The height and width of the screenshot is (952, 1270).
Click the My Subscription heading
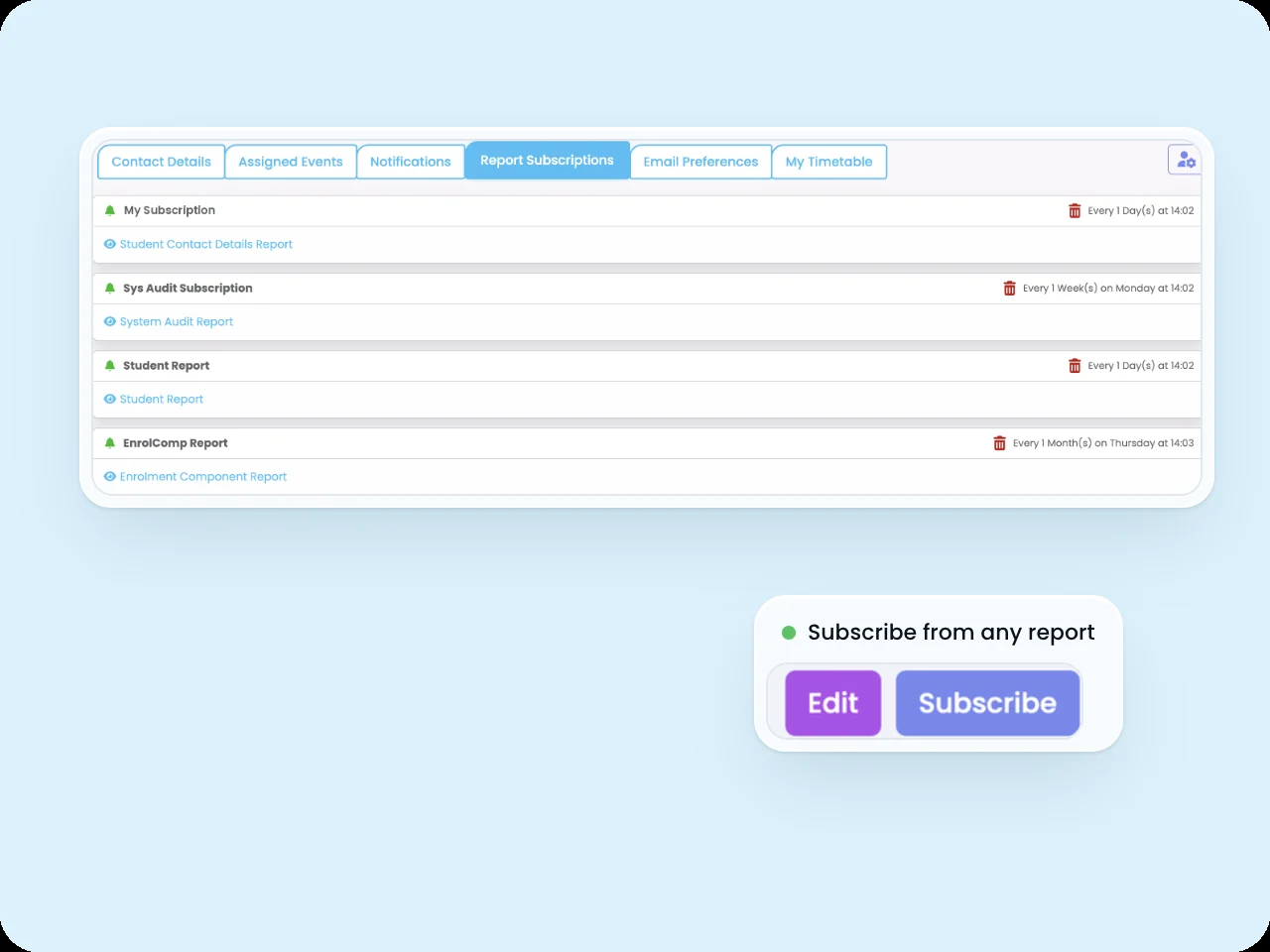[170, 210]
